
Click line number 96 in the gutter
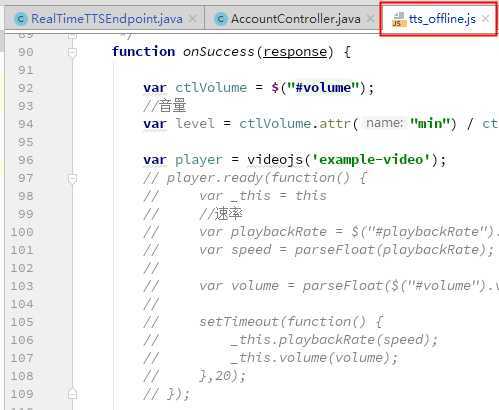click(x=26, y=160)
